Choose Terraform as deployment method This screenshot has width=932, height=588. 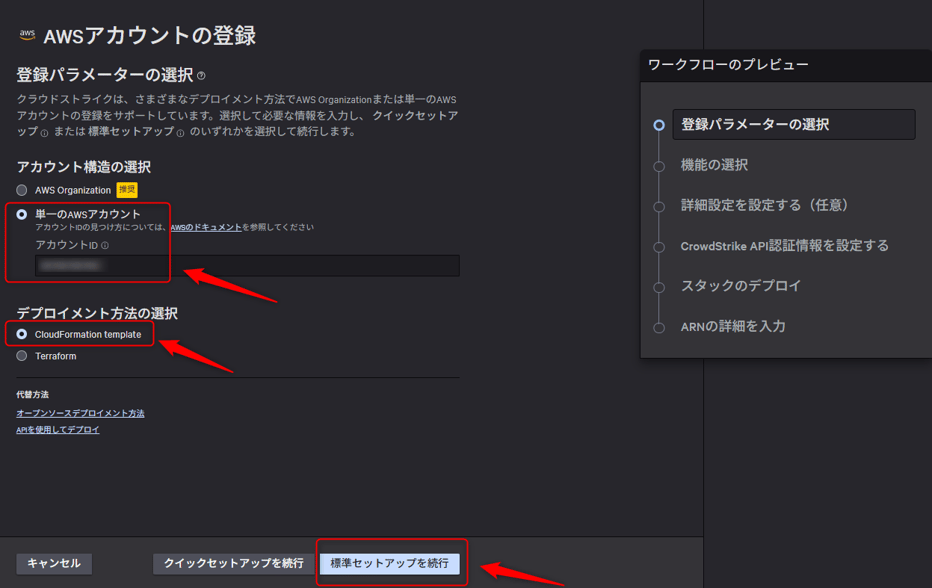click(22, 356)
